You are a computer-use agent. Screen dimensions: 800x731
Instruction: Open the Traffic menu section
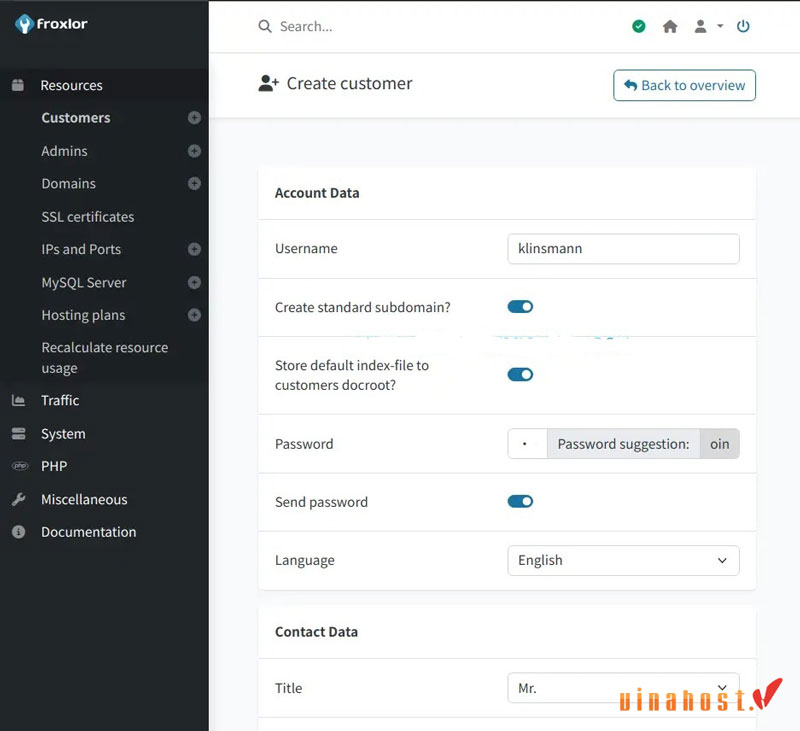pos(60,400)
